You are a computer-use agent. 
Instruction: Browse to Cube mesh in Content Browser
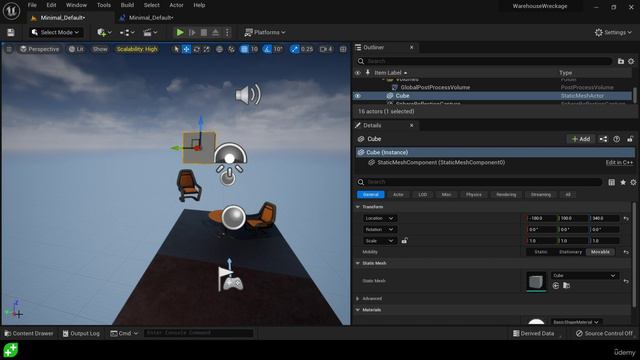[567, 286]
